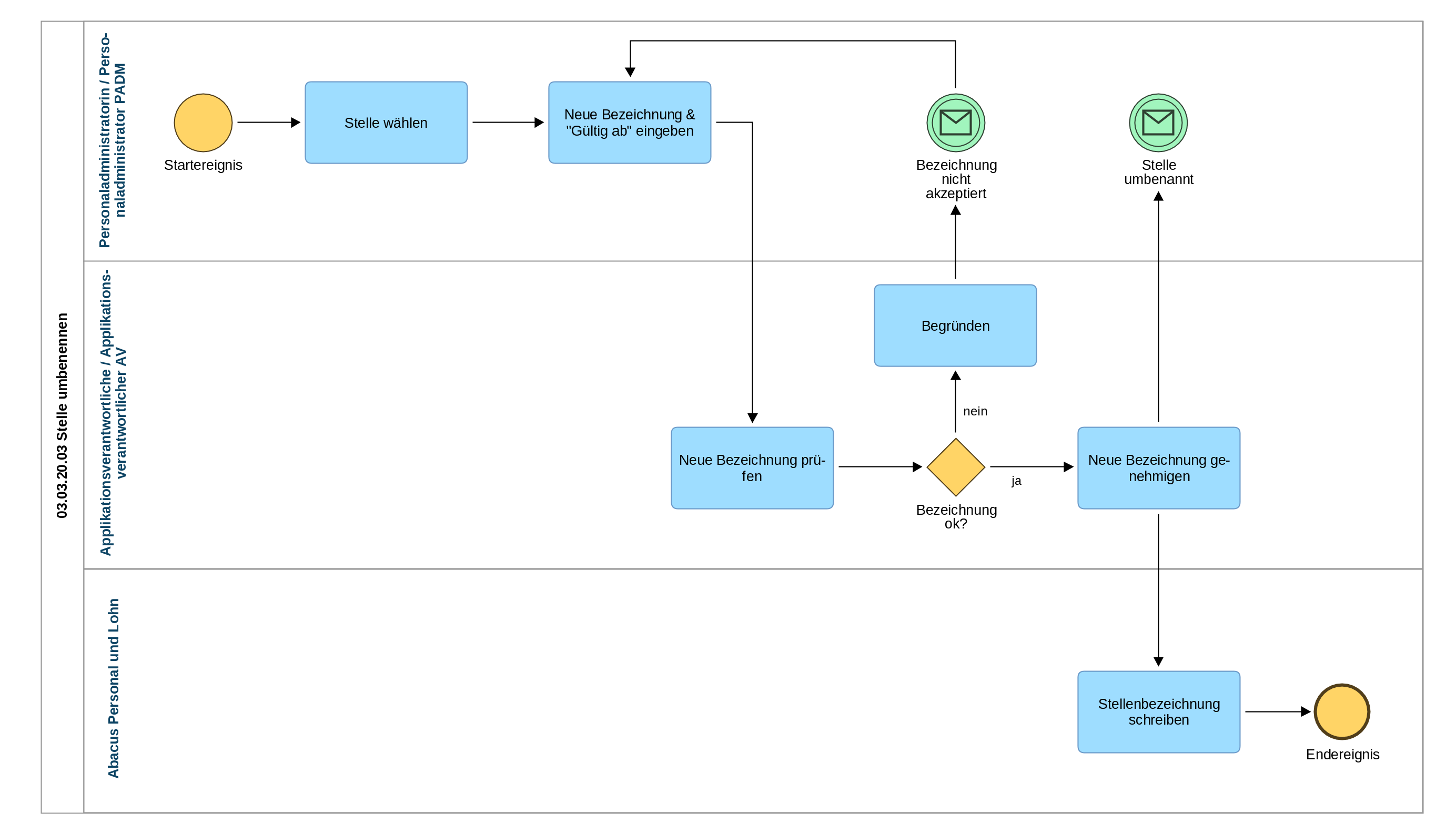1456x814 pixels.
Task: Select the Stellenbezeichnung schreiben task
Action: point(1158,712)
